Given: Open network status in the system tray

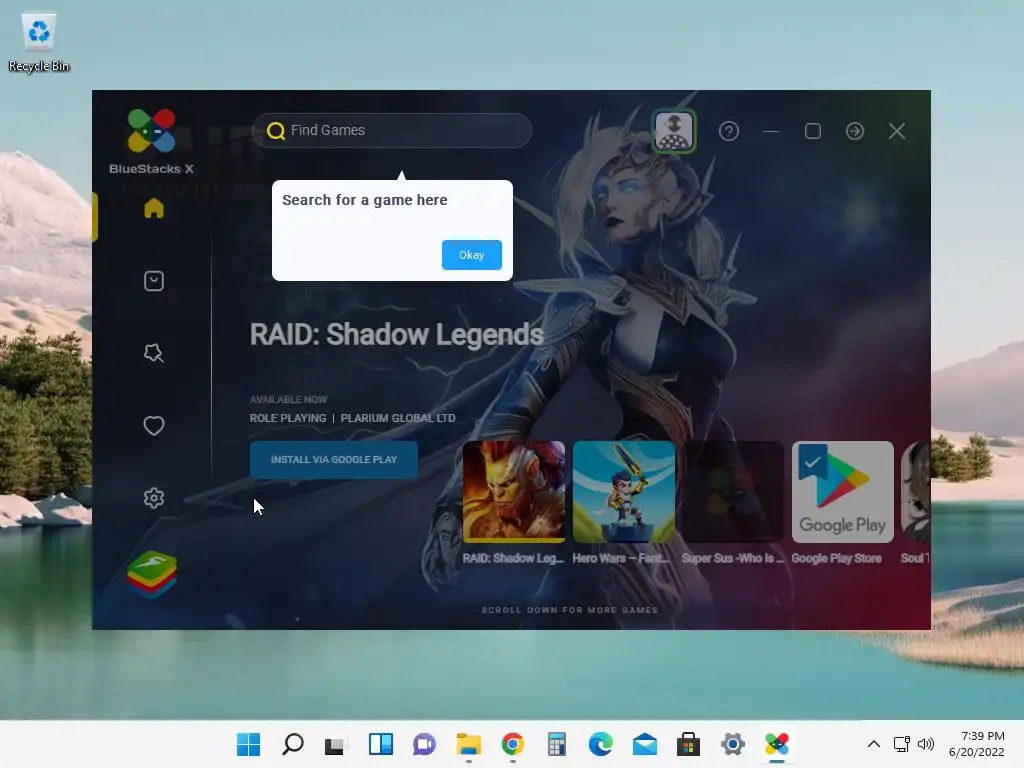Looking at the screenshot, I should click(902, 744).
